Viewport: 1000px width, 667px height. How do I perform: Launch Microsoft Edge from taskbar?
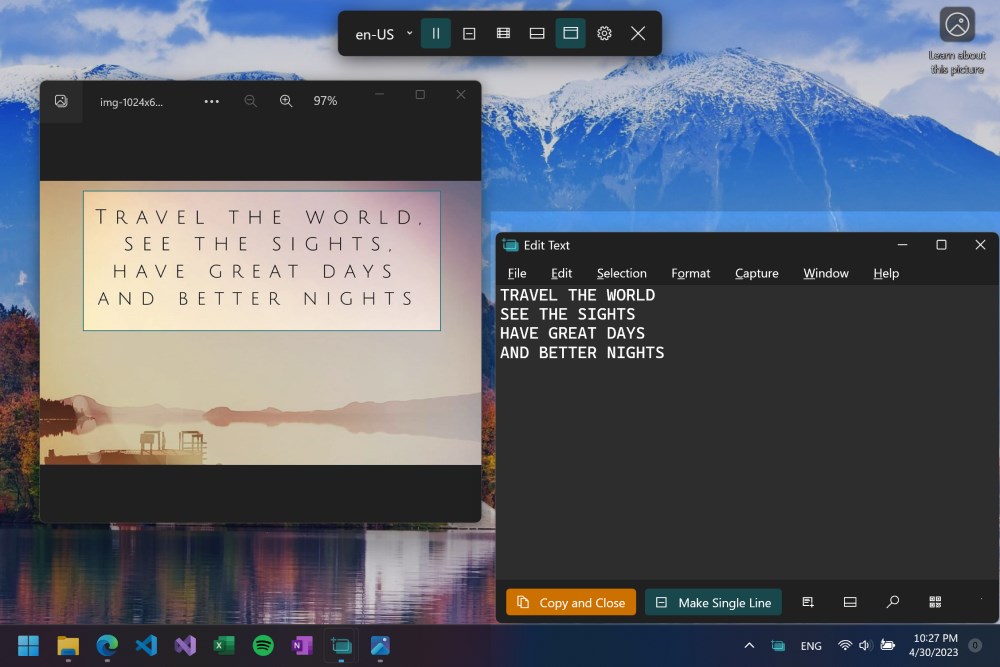pos(107,646)
